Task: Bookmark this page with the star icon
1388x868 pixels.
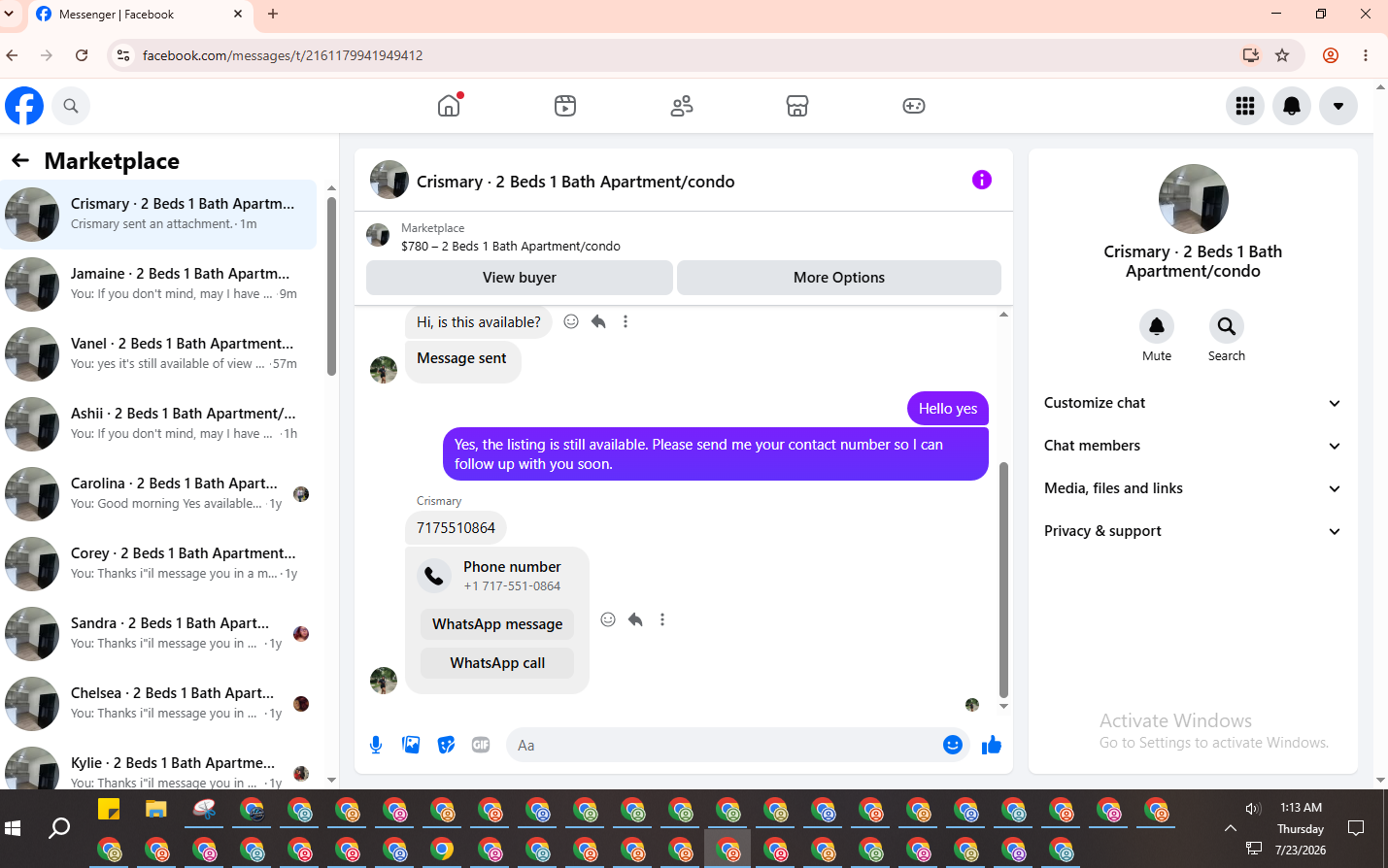Action: click(1282, 55)
